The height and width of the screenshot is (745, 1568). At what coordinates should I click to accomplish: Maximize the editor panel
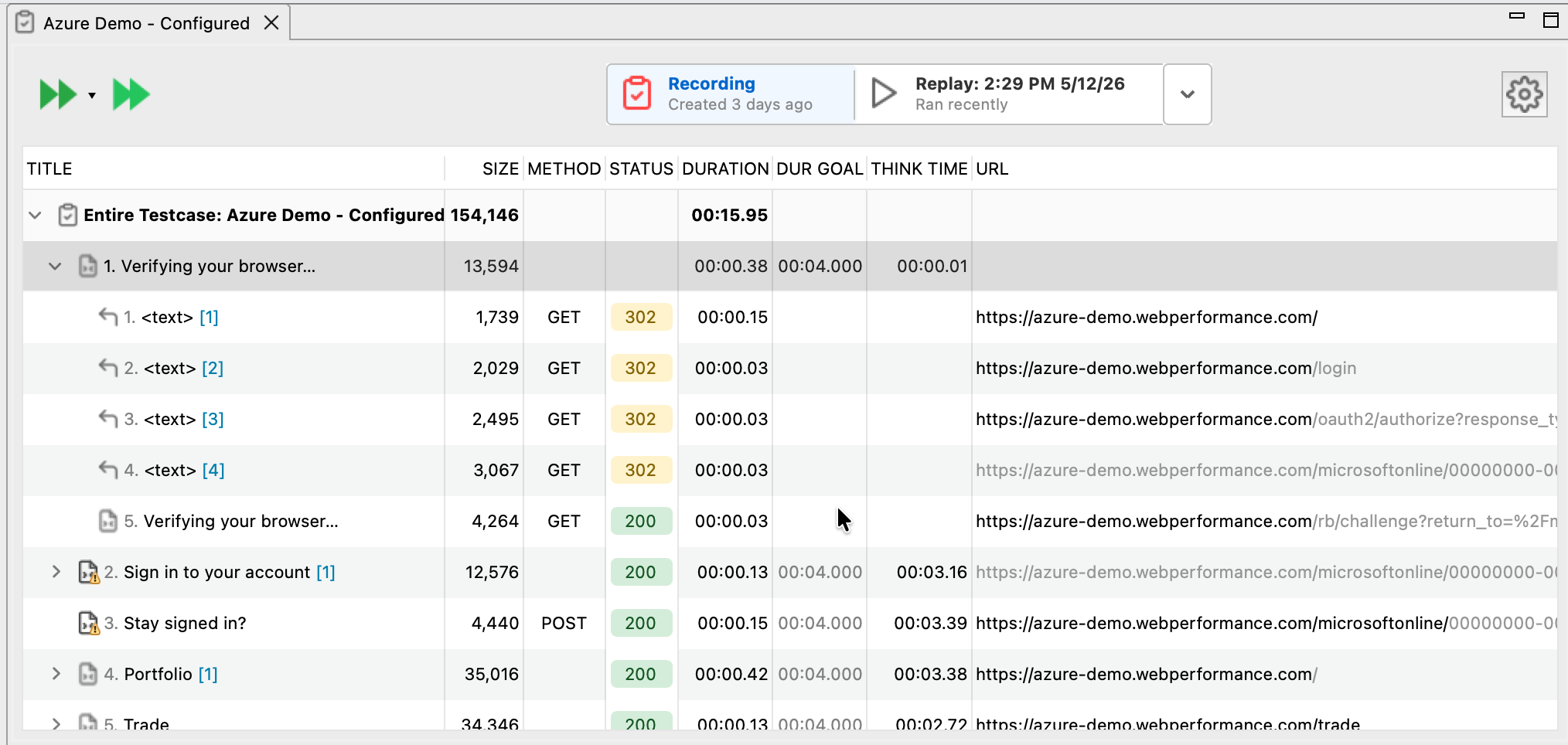click(1551, 20)
